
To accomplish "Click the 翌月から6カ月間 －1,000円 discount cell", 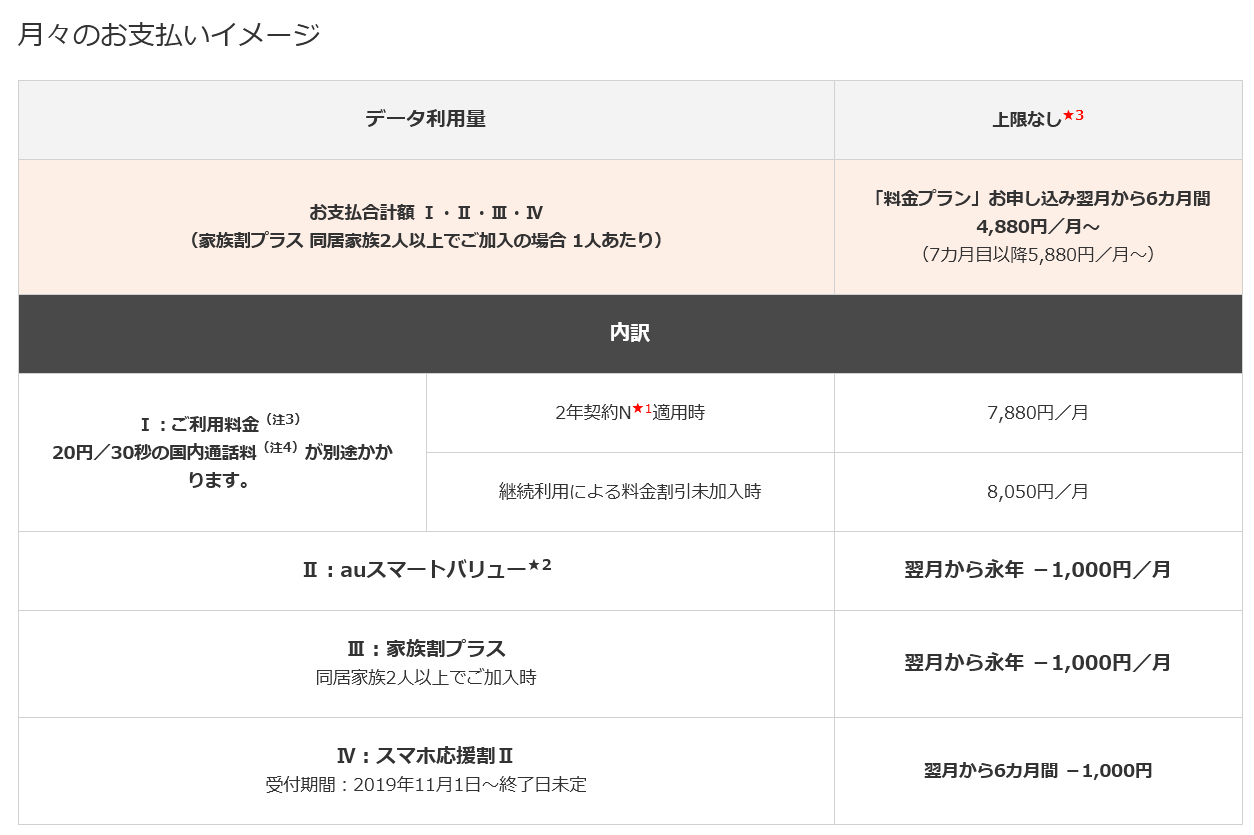I will [1038, 770].
